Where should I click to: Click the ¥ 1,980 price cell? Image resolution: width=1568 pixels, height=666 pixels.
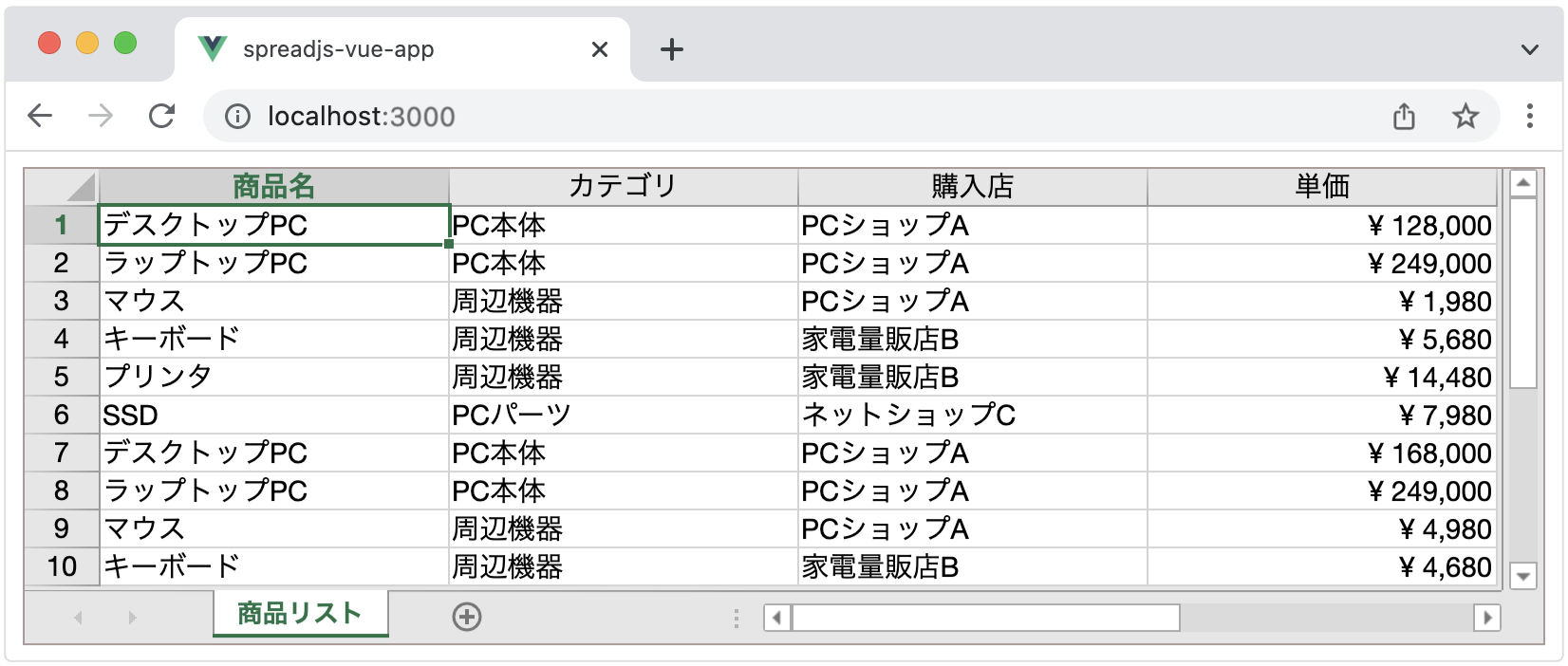click(x=1322, y=301)
